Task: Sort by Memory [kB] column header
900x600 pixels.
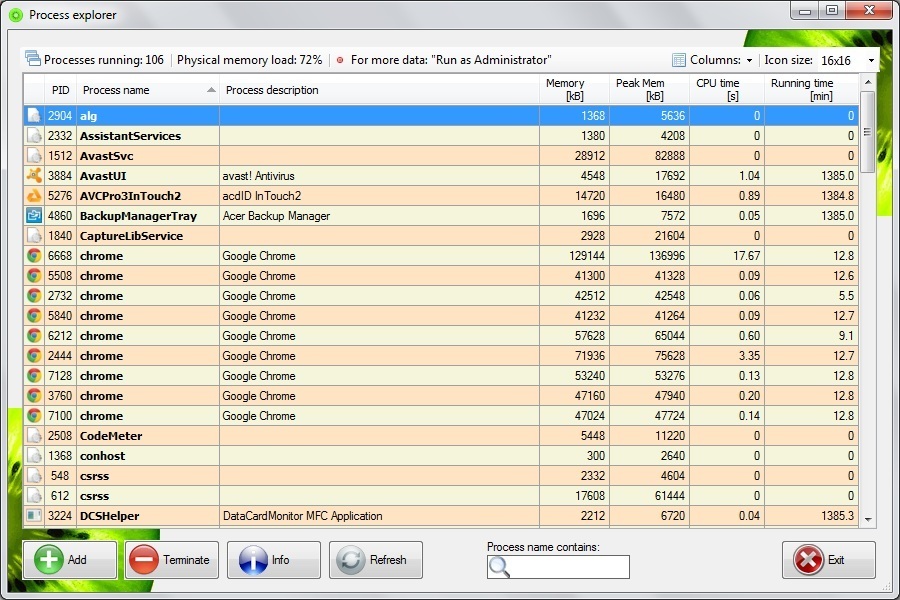Action: click(x=574, y=90)
